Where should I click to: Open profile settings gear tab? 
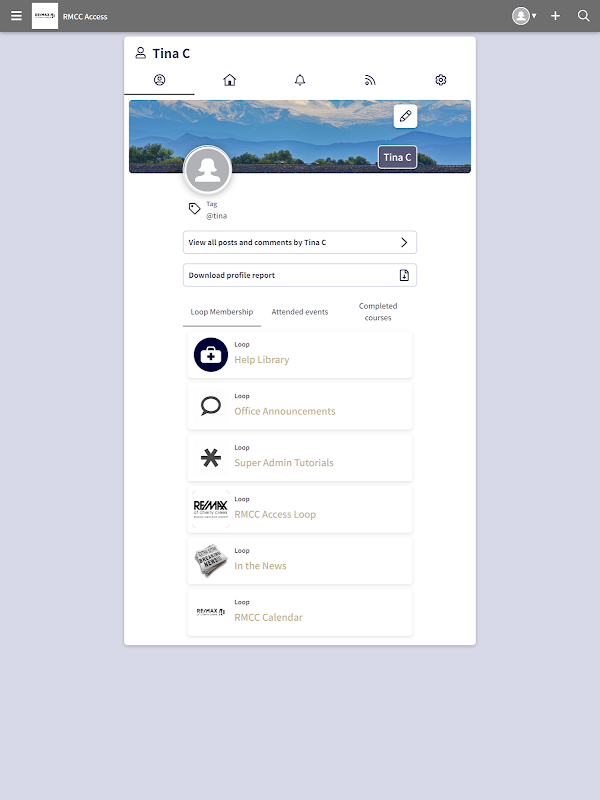tap(441, 80)
